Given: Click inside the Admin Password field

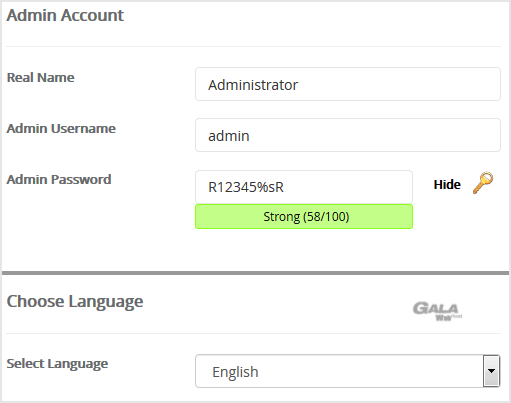Looking at the screenshot, I should pos(304,187).
